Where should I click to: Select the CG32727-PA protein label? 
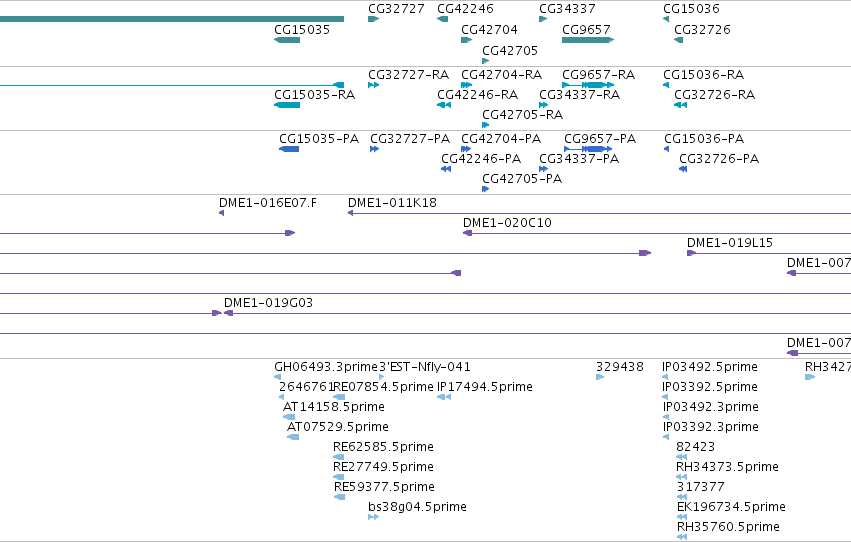(x=410, y=139)
